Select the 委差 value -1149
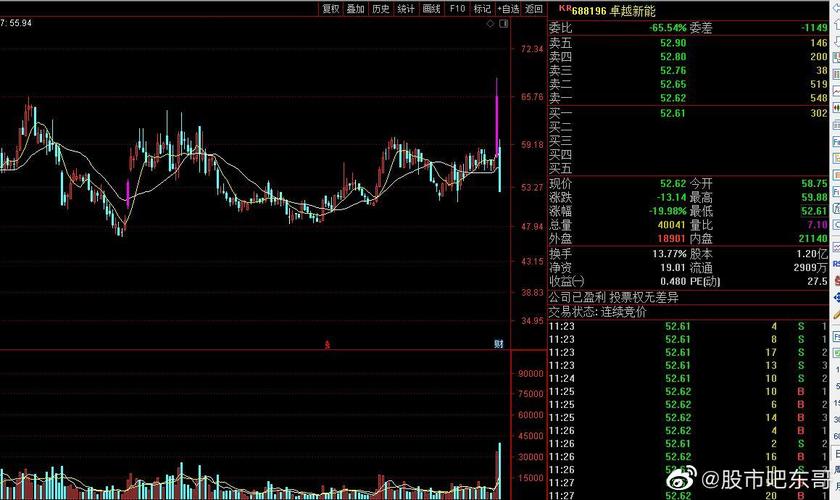This screenshot has height=500, width=840. [x=814, y=28]
